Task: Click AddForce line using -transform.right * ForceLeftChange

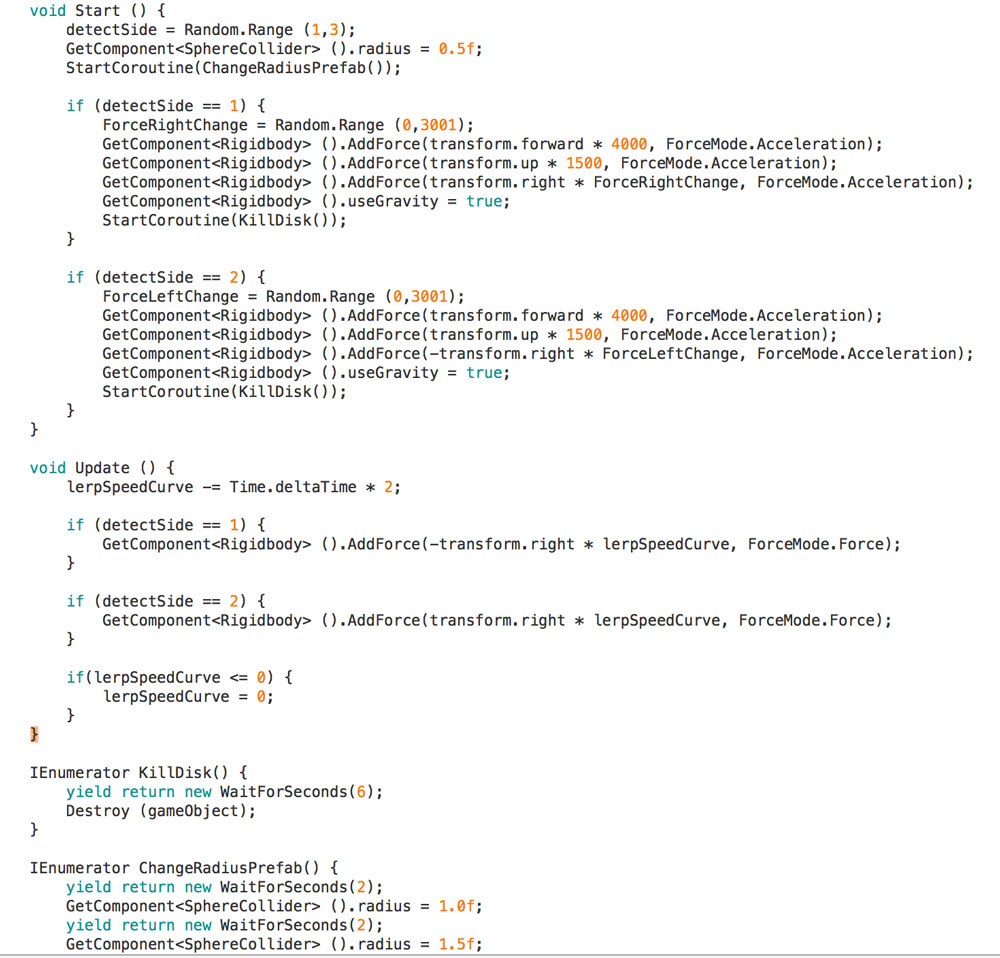Action: [537, 353]
